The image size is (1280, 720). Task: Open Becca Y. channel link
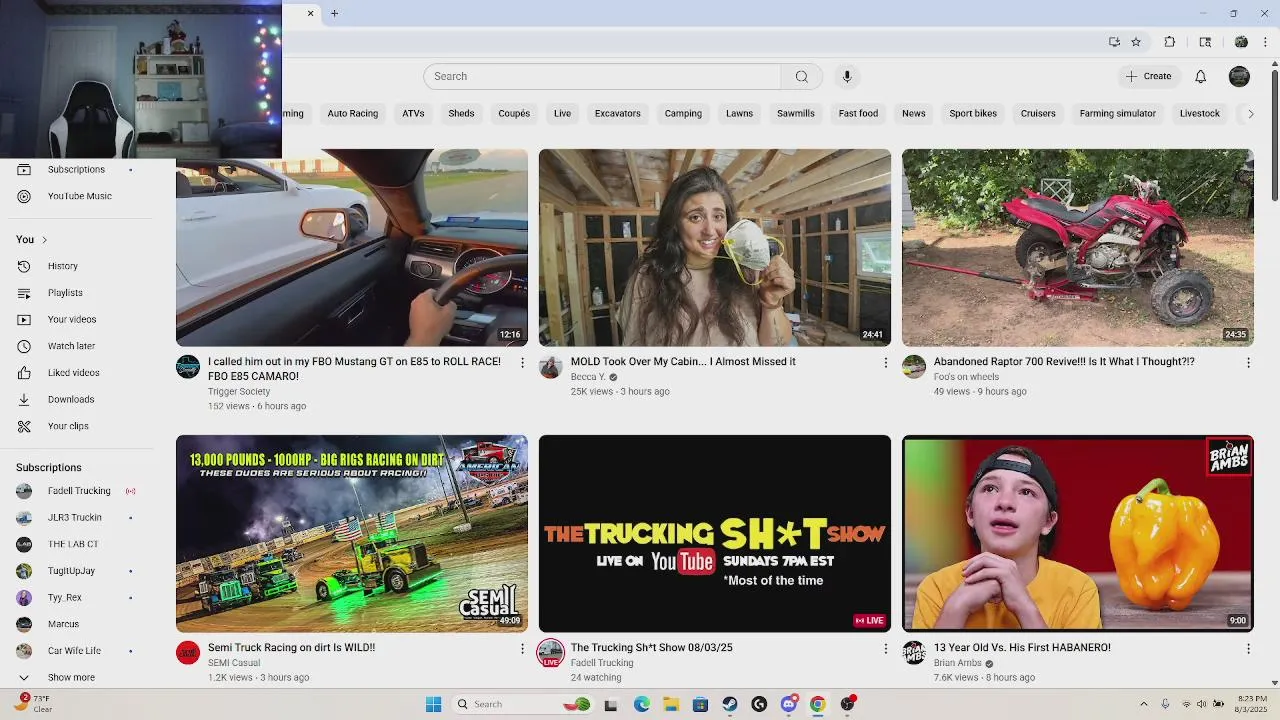(x=588, y=377)
